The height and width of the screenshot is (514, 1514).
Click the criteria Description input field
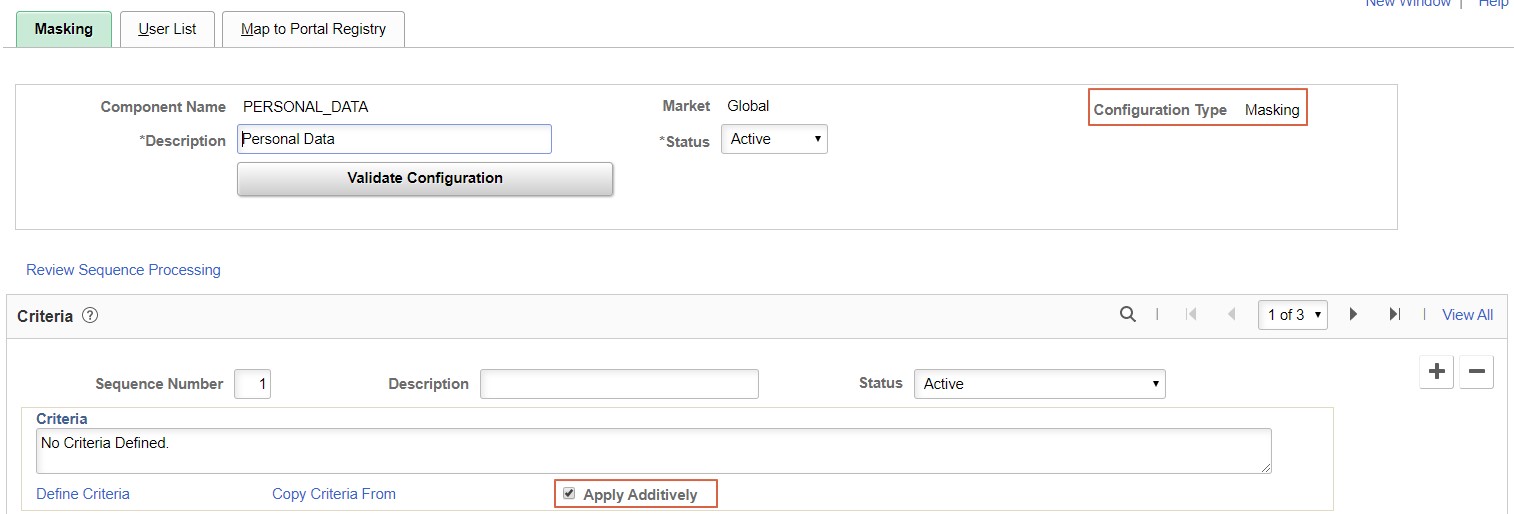(619, 384)
